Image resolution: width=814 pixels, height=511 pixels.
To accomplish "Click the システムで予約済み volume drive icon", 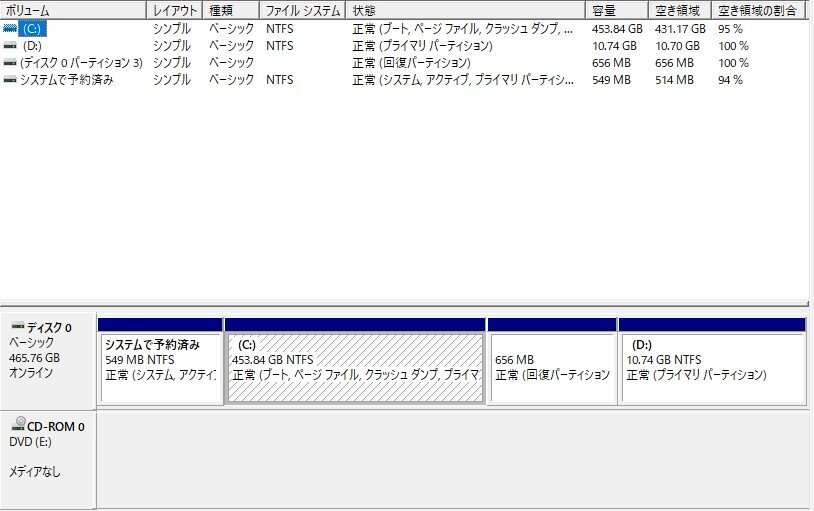I will (x=10, y=80).
